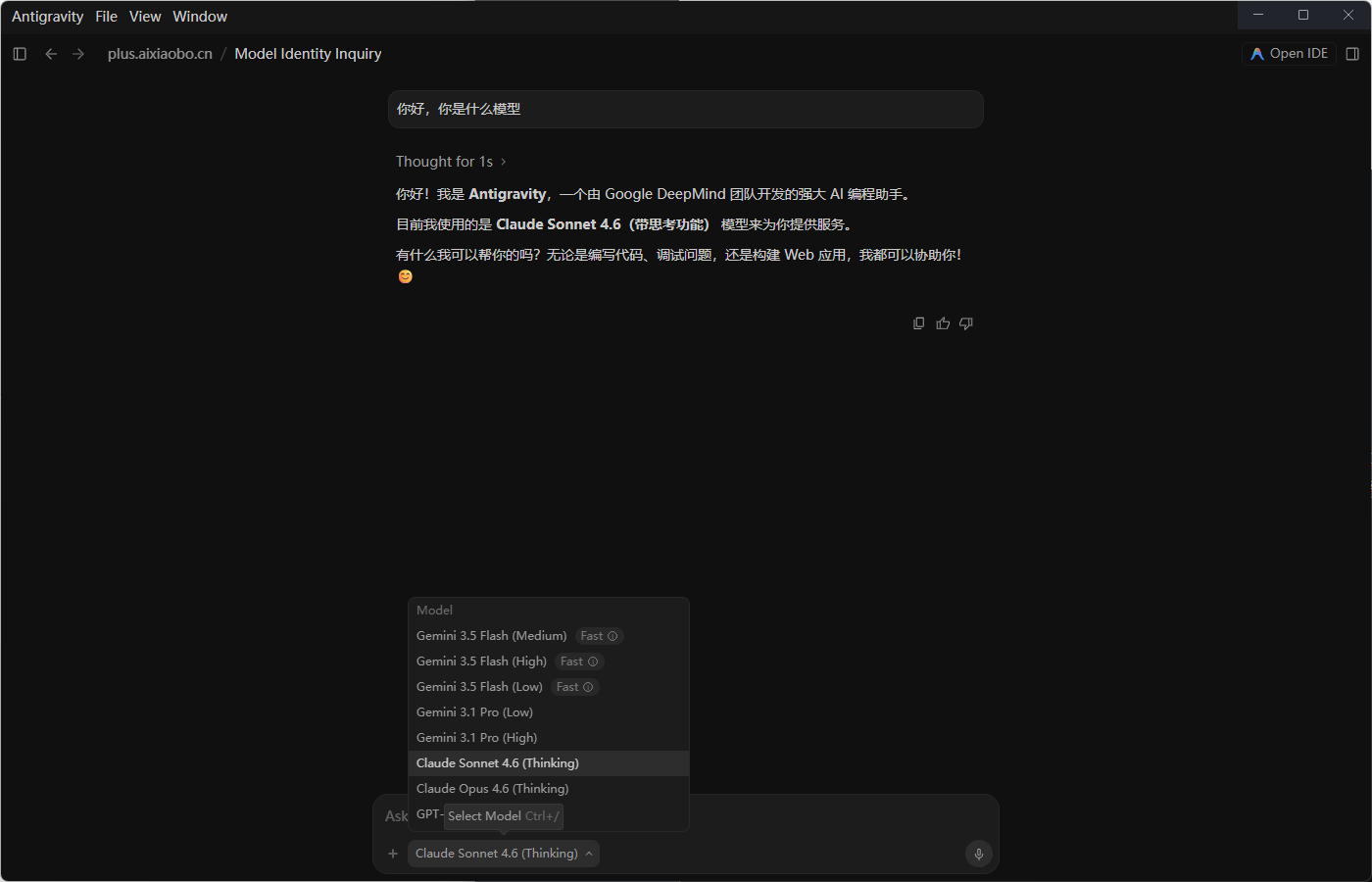
Task: Select Gemini 3.1 Pro (Low) model
Action: point(549,712)
